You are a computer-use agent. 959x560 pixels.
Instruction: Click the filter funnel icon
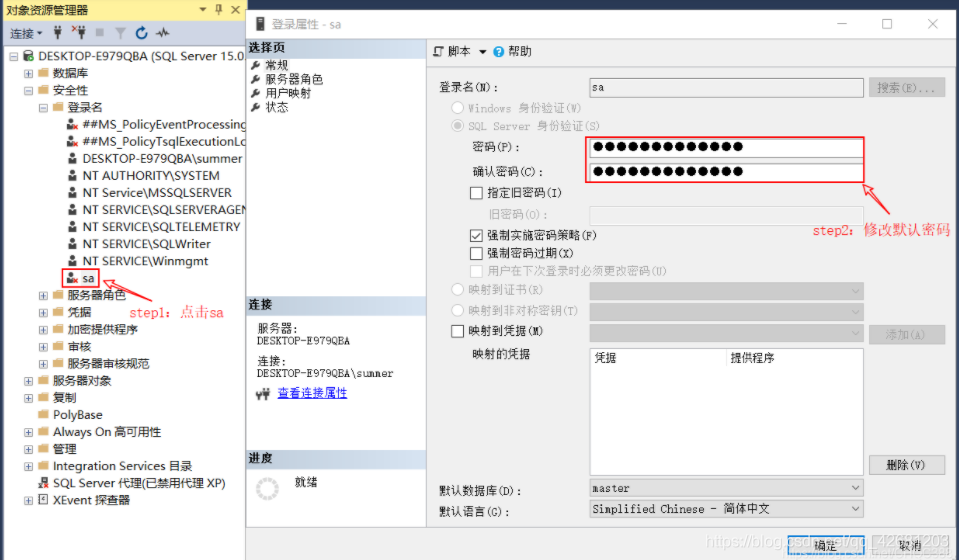120,33
